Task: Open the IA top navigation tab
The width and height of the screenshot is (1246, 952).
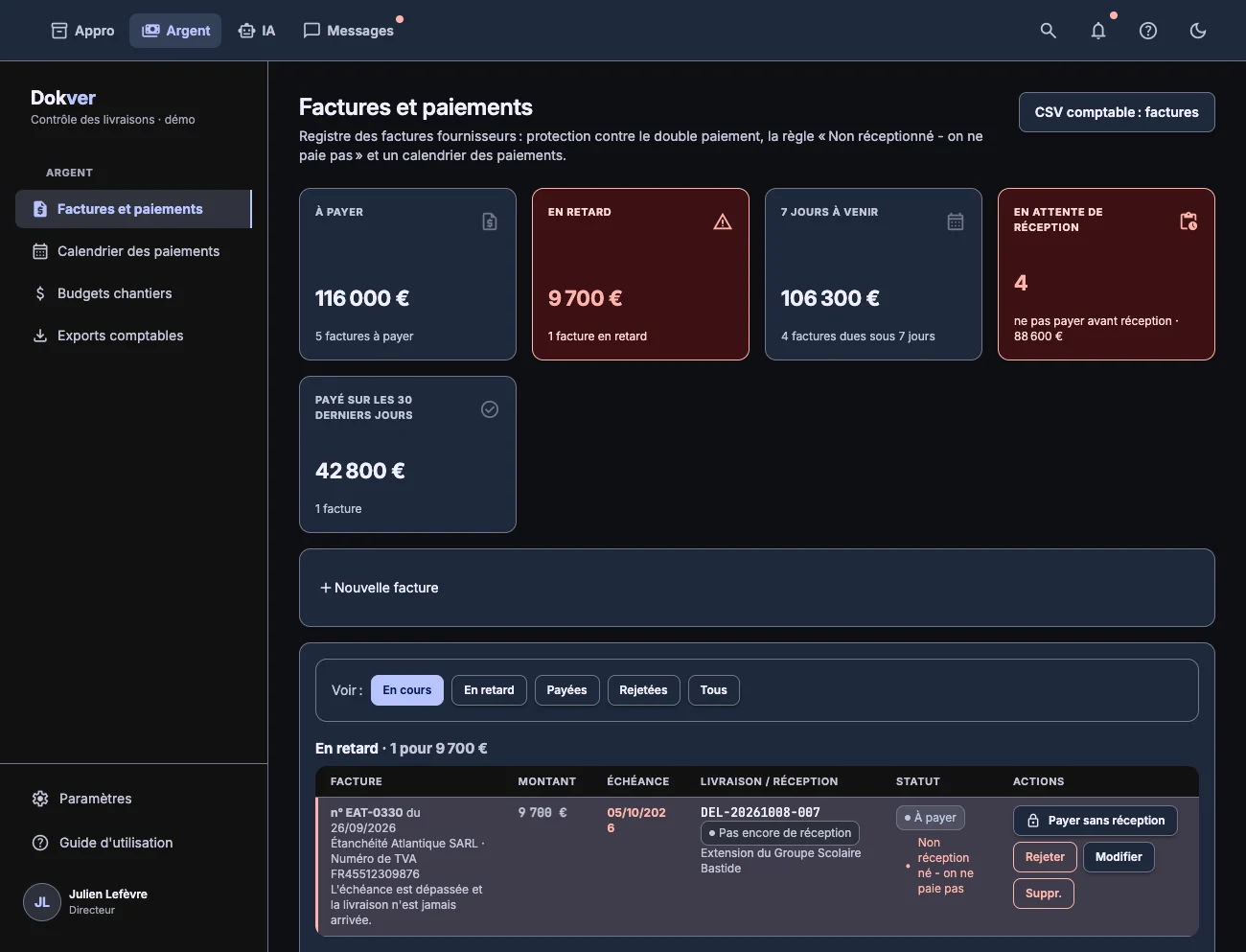Action: [257, 31]
